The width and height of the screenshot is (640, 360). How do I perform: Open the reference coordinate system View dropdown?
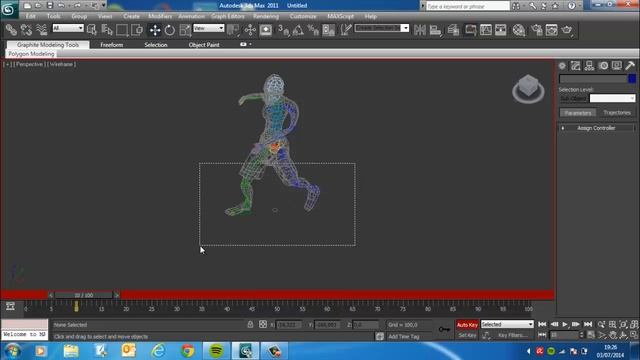[209, 28]
